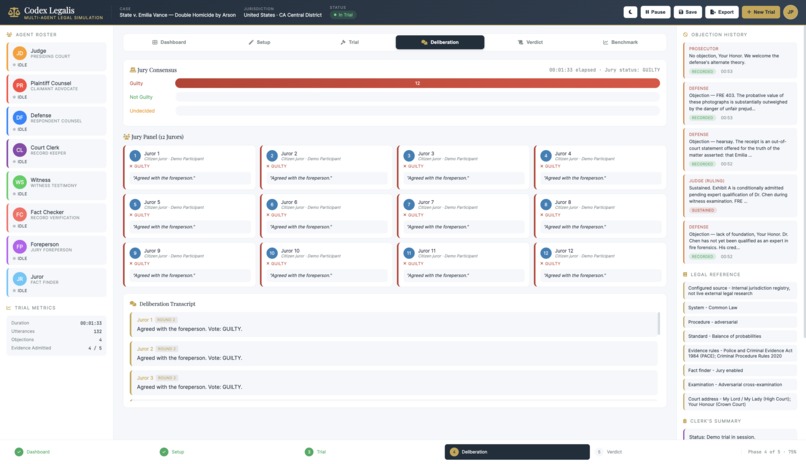Select Deliberation step in bottom stepper
Screen dimensions: 806x464
pyautogui.click(x=517, y=452)
